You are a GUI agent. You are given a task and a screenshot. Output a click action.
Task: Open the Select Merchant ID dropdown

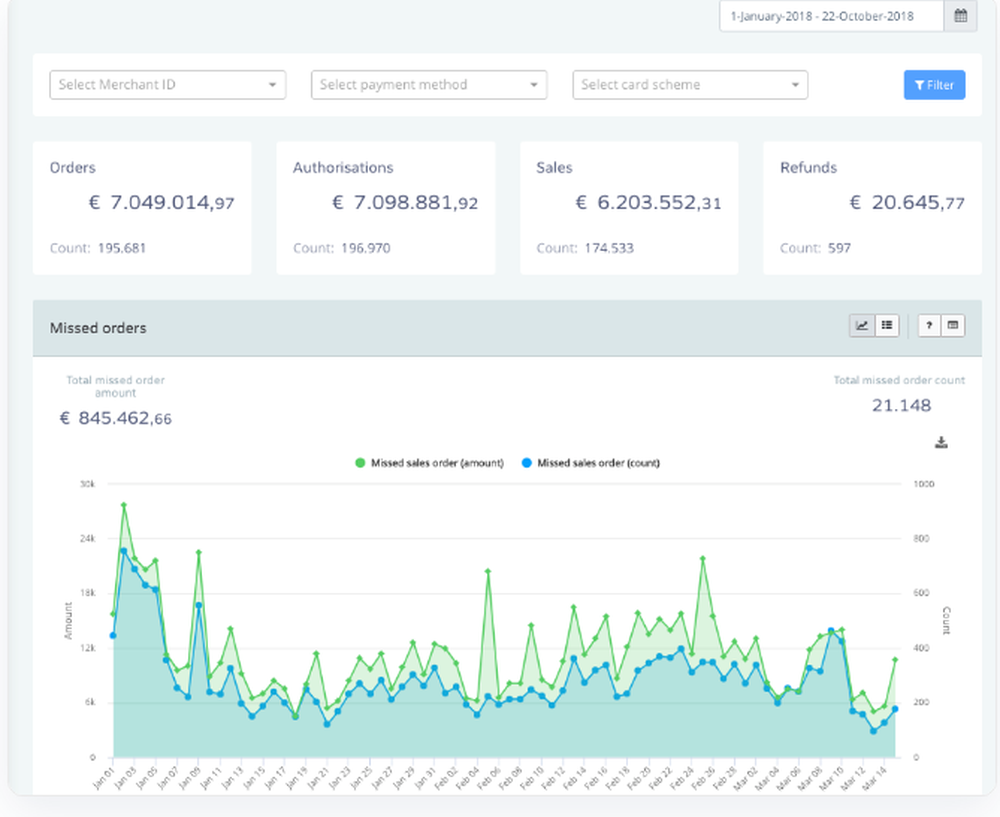pos(168,85)
